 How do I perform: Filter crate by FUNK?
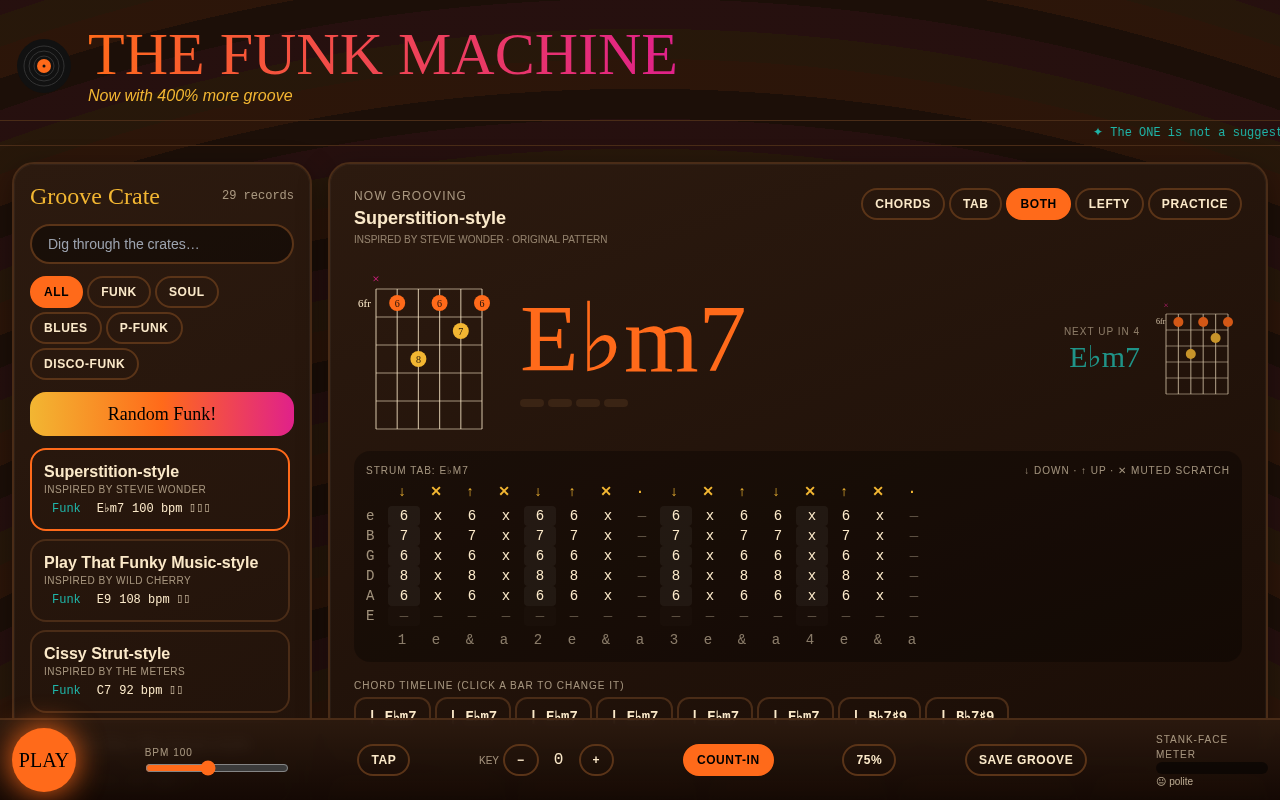(119, 292)
